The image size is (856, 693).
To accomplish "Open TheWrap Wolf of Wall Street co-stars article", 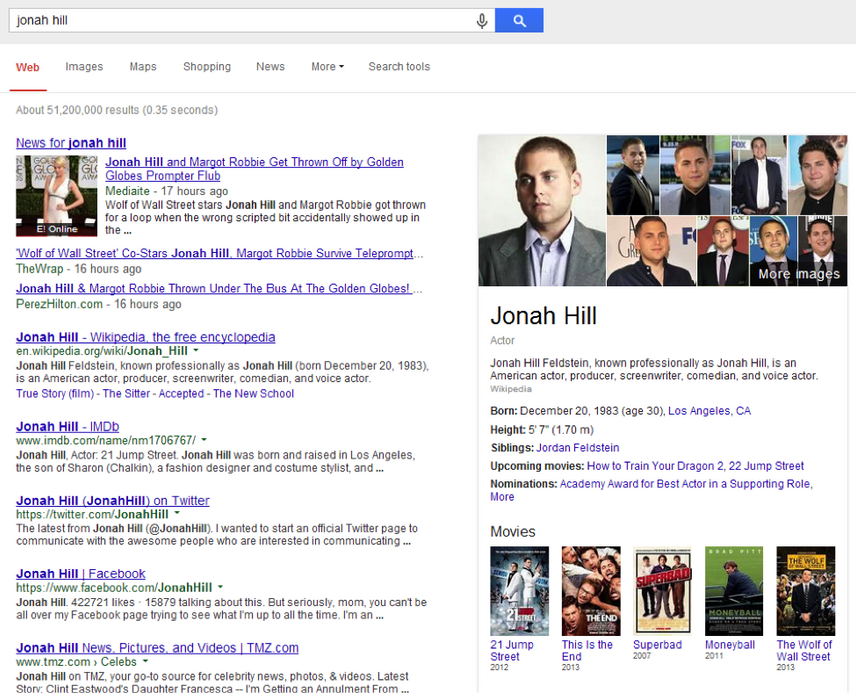I will coord(218,253).
